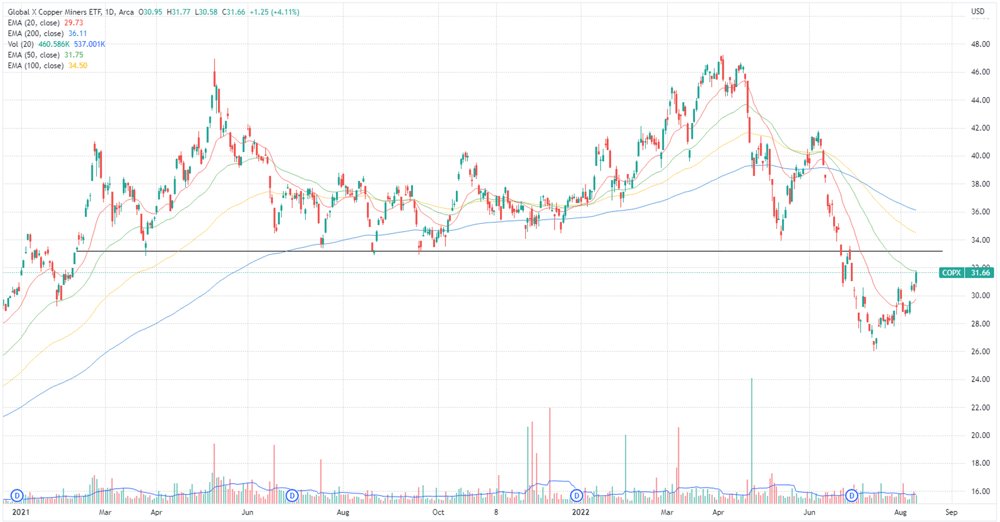Select the EMA (50, close) indicator legend
1000x522 pixels.
point(33,55)
